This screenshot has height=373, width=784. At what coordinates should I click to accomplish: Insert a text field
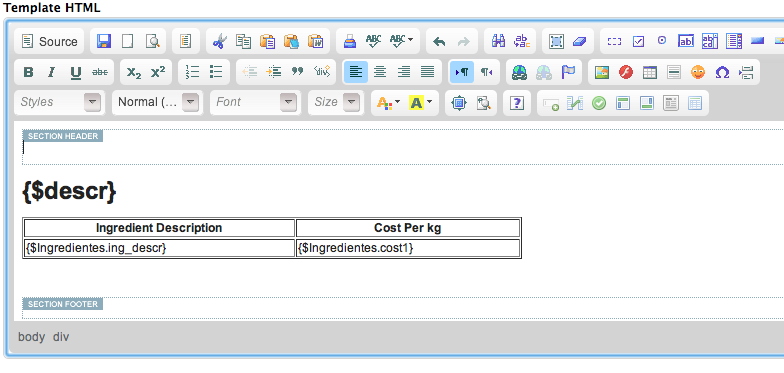click(686, 42)
